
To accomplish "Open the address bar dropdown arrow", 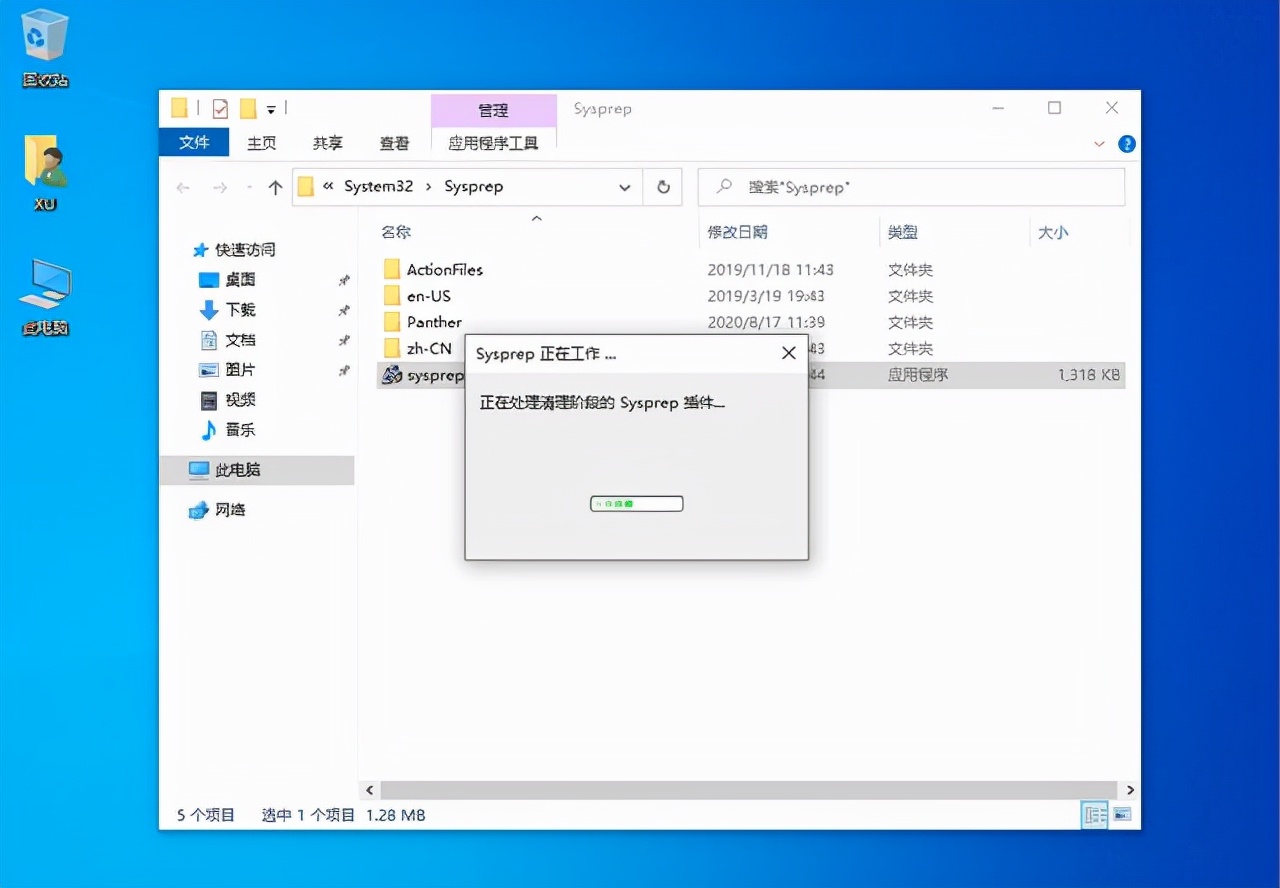I will click(x=625, y=186).
